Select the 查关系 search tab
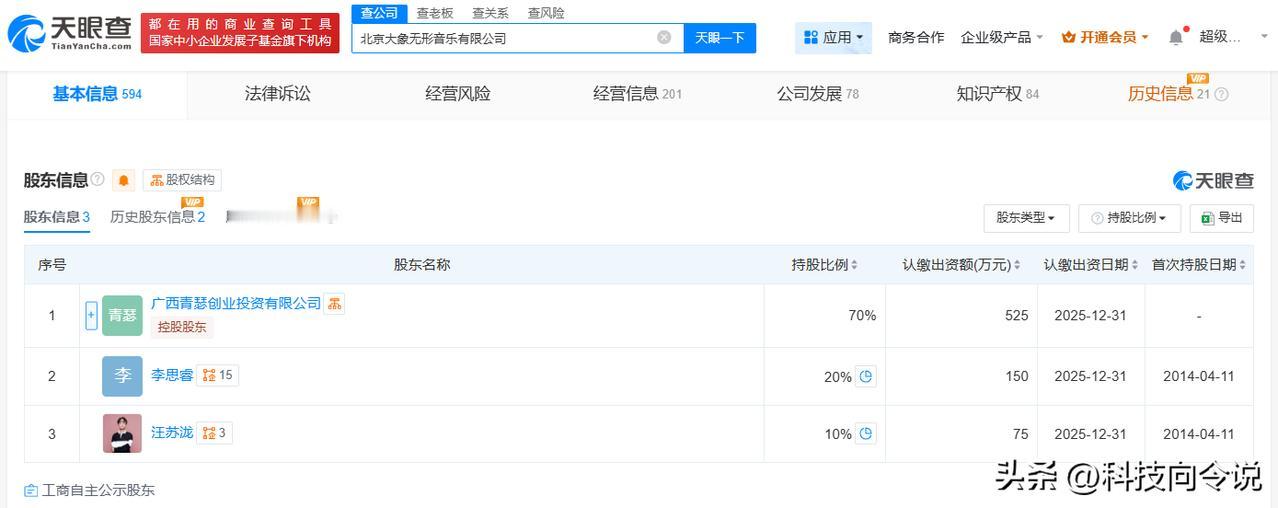 coord(490,13)
